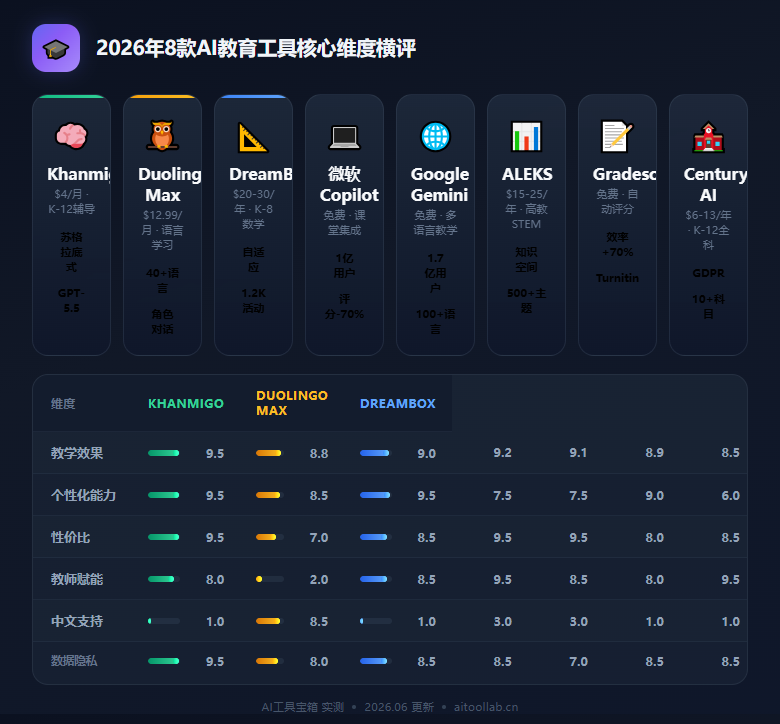Click the 性价比 row label
The image size is (780, 724).
[x=71, y=537]
